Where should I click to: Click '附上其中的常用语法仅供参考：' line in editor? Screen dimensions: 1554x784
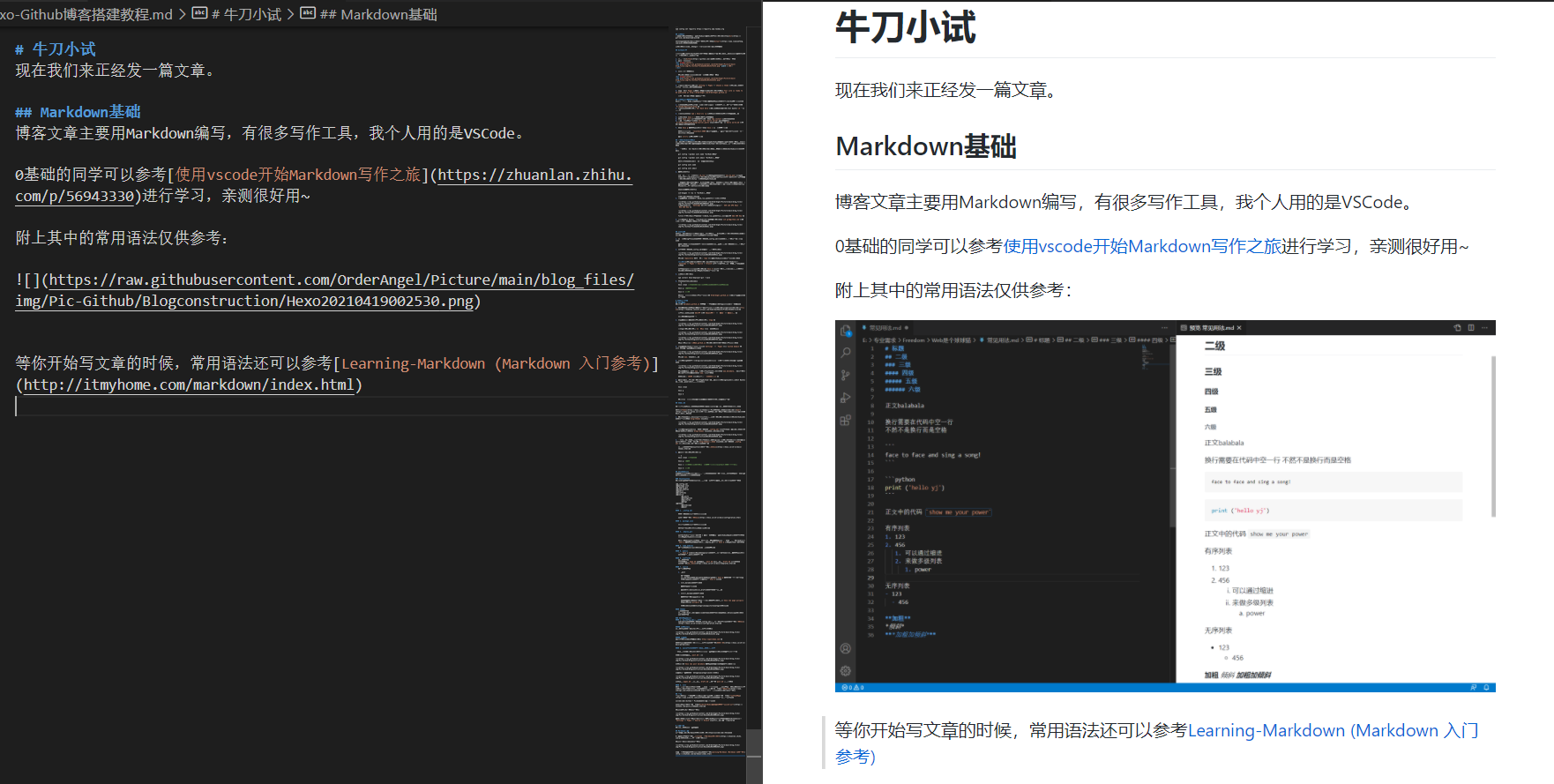pos(123,238)
